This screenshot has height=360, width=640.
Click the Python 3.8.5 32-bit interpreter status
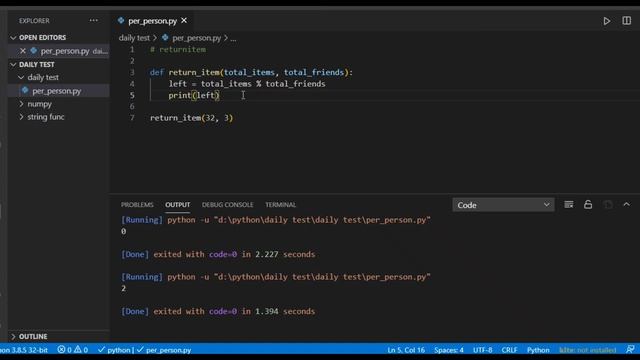24,350
